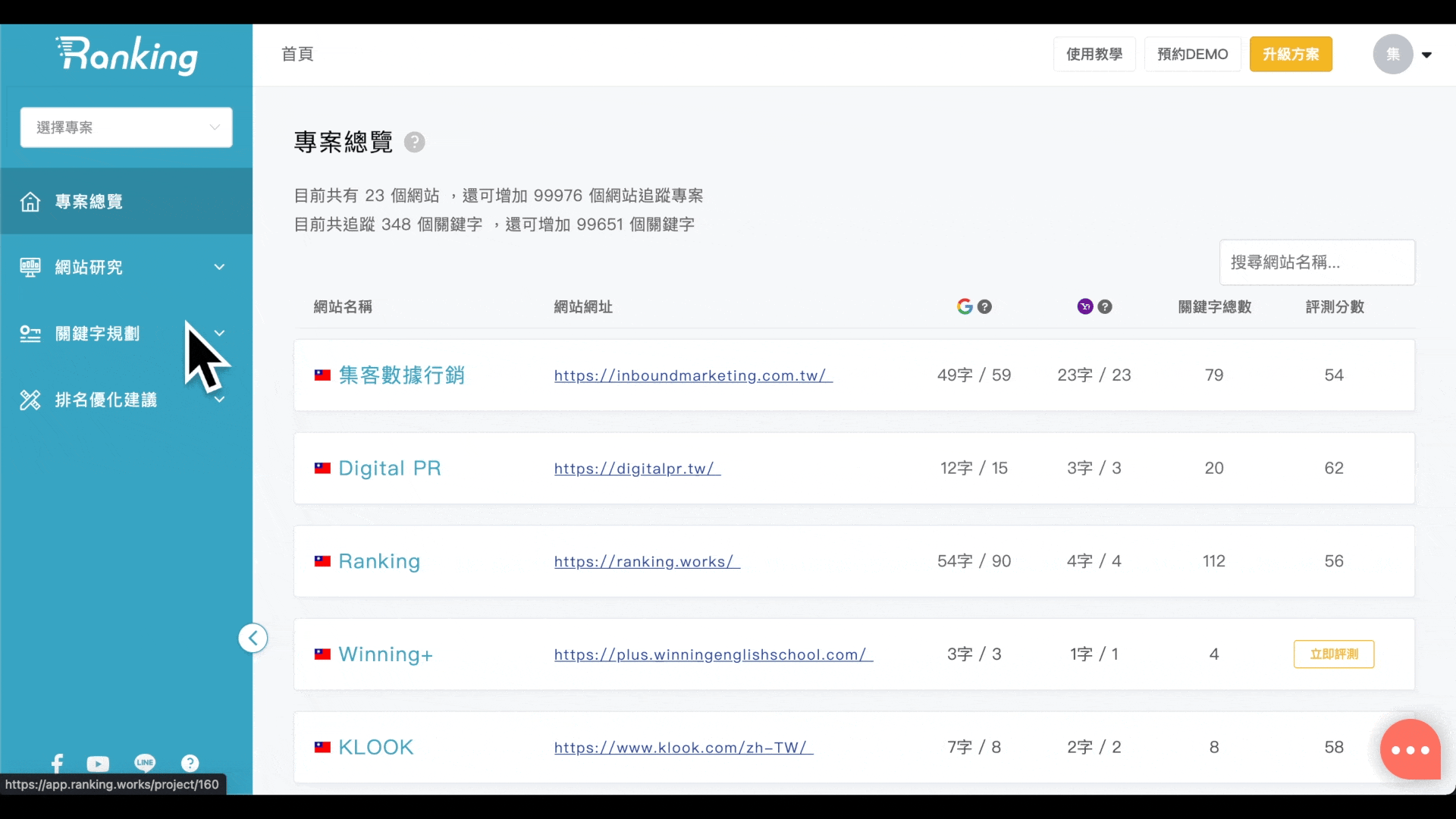Open the KLOOK project
This screenshot has height=819, width=1456.
point(376,747)
